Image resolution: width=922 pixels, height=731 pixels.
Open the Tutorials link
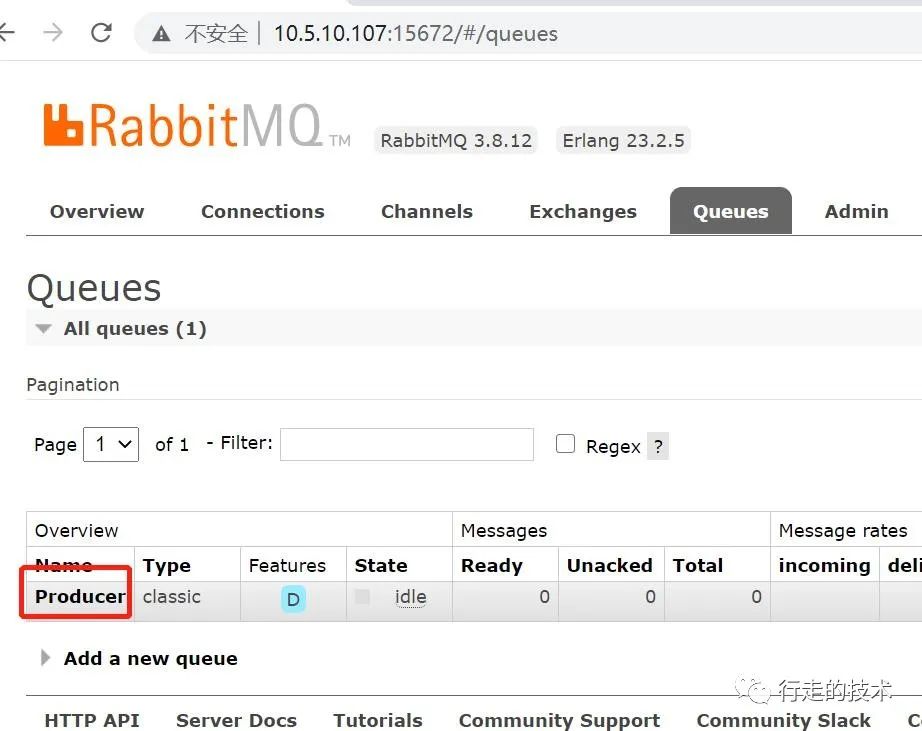click(x=378, y=720)
